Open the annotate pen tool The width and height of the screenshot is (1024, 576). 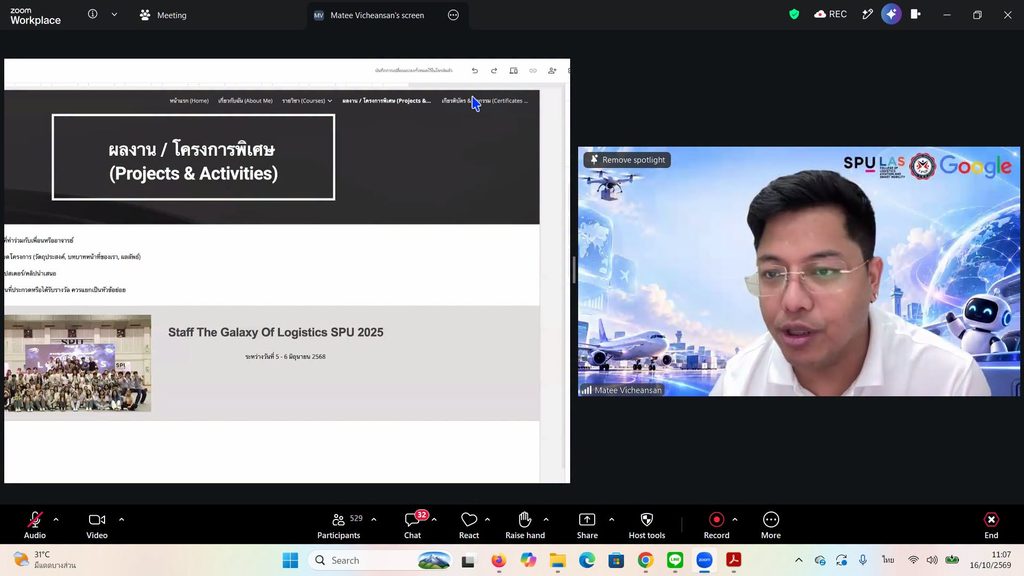(867, 14)
